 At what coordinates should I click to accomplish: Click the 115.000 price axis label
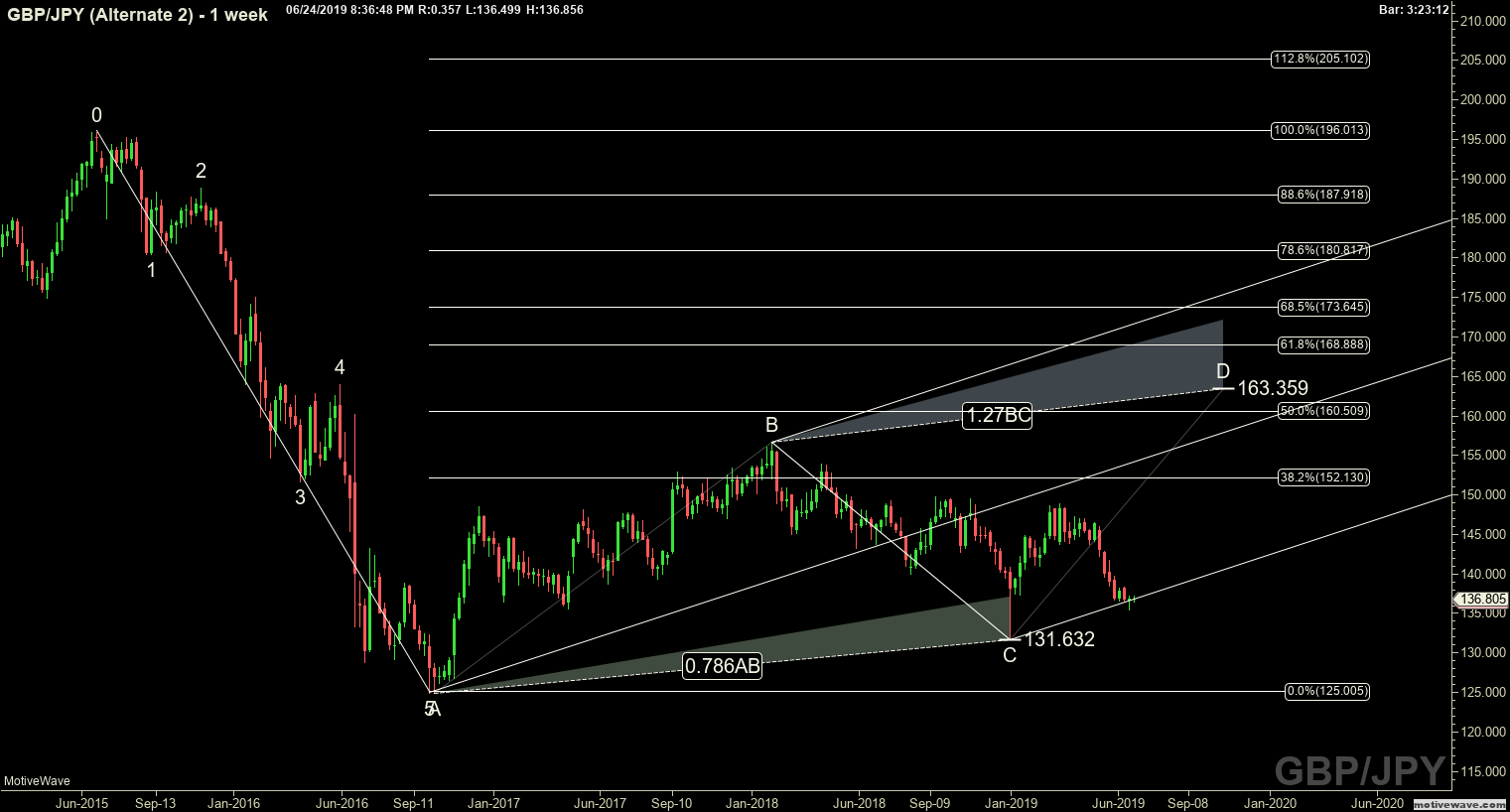click(1482, 771)
